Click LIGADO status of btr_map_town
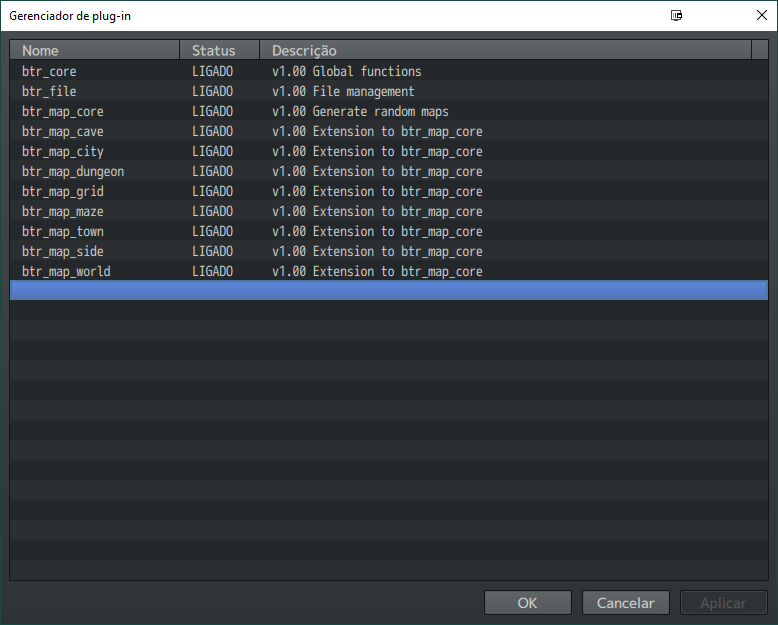Screen dimensions: 778x625 (212, 231)
